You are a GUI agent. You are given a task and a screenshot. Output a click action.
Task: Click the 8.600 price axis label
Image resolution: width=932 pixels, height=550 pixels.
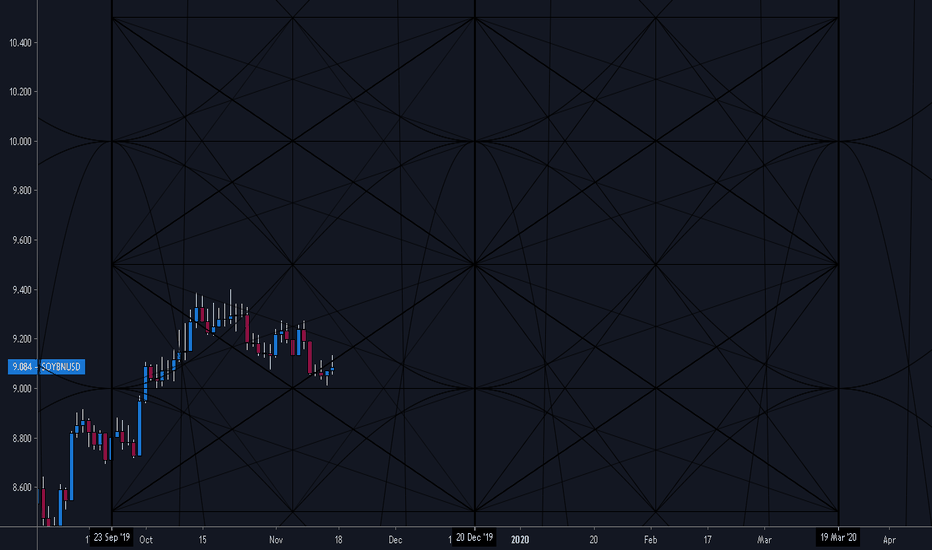click(21, 488)
